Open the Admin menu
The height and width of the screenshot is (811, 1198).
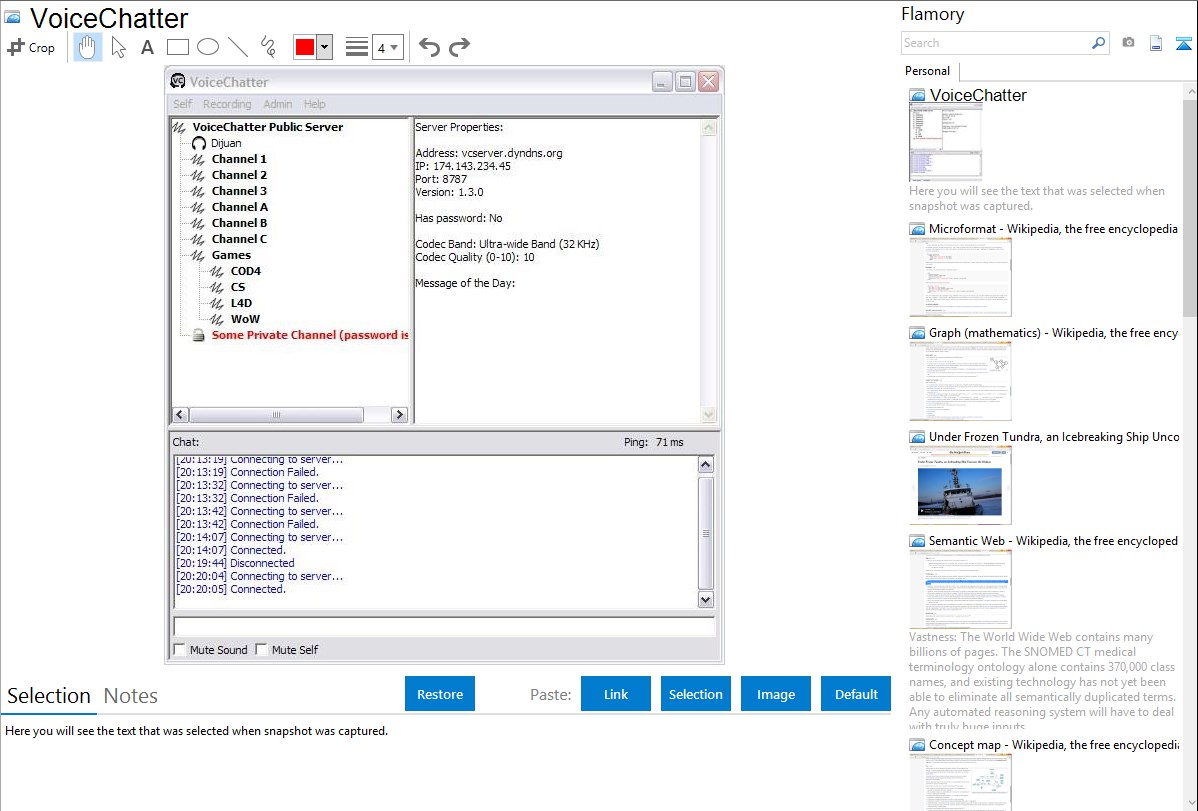[x=277, y=104]
